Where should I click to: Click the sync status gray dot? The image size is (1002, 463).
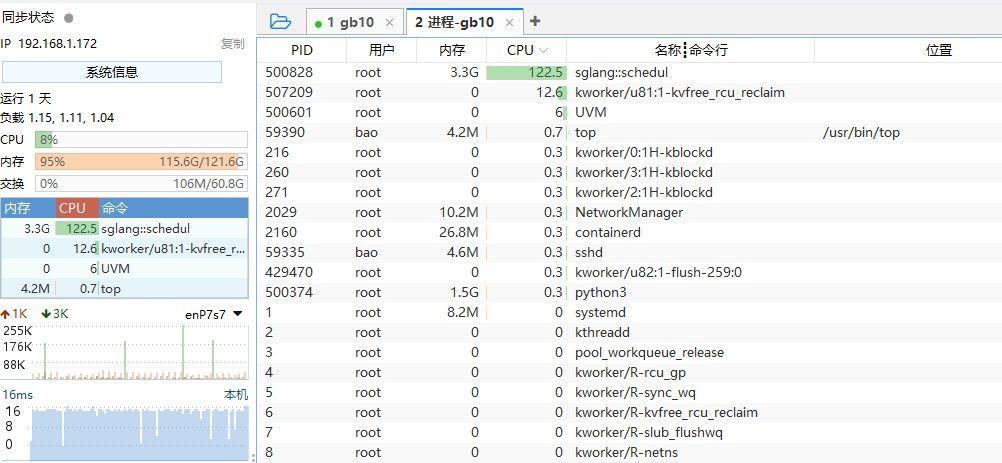click(x=69, y=18)
